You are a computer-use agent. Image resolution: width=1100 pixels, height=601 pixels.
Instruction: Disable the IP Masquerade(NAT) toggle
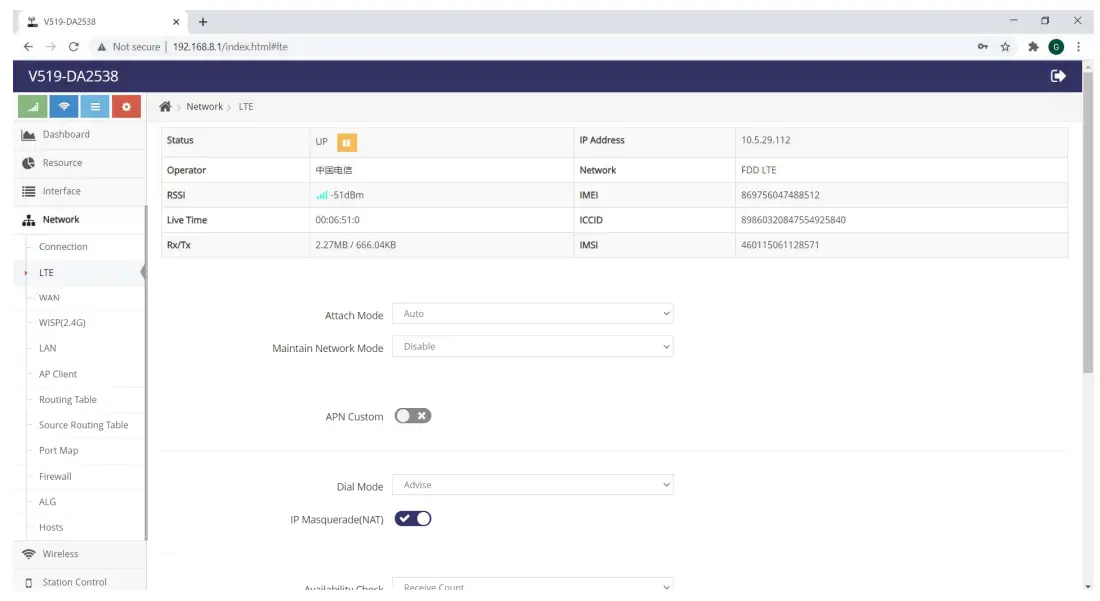(412, 519)
